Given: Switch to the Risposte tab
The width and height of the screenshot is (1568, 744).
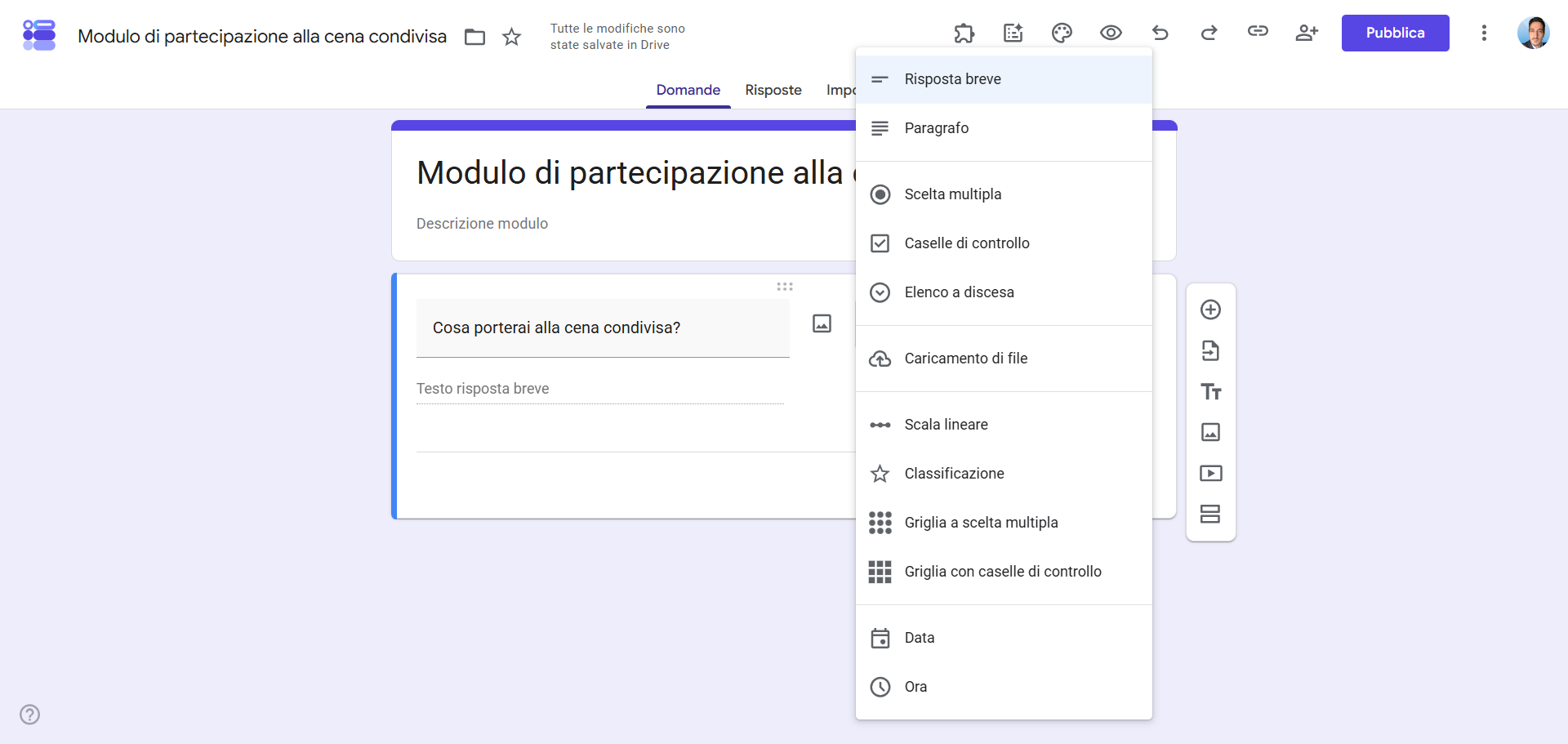Looking at the screenshot, I should 773,90.
